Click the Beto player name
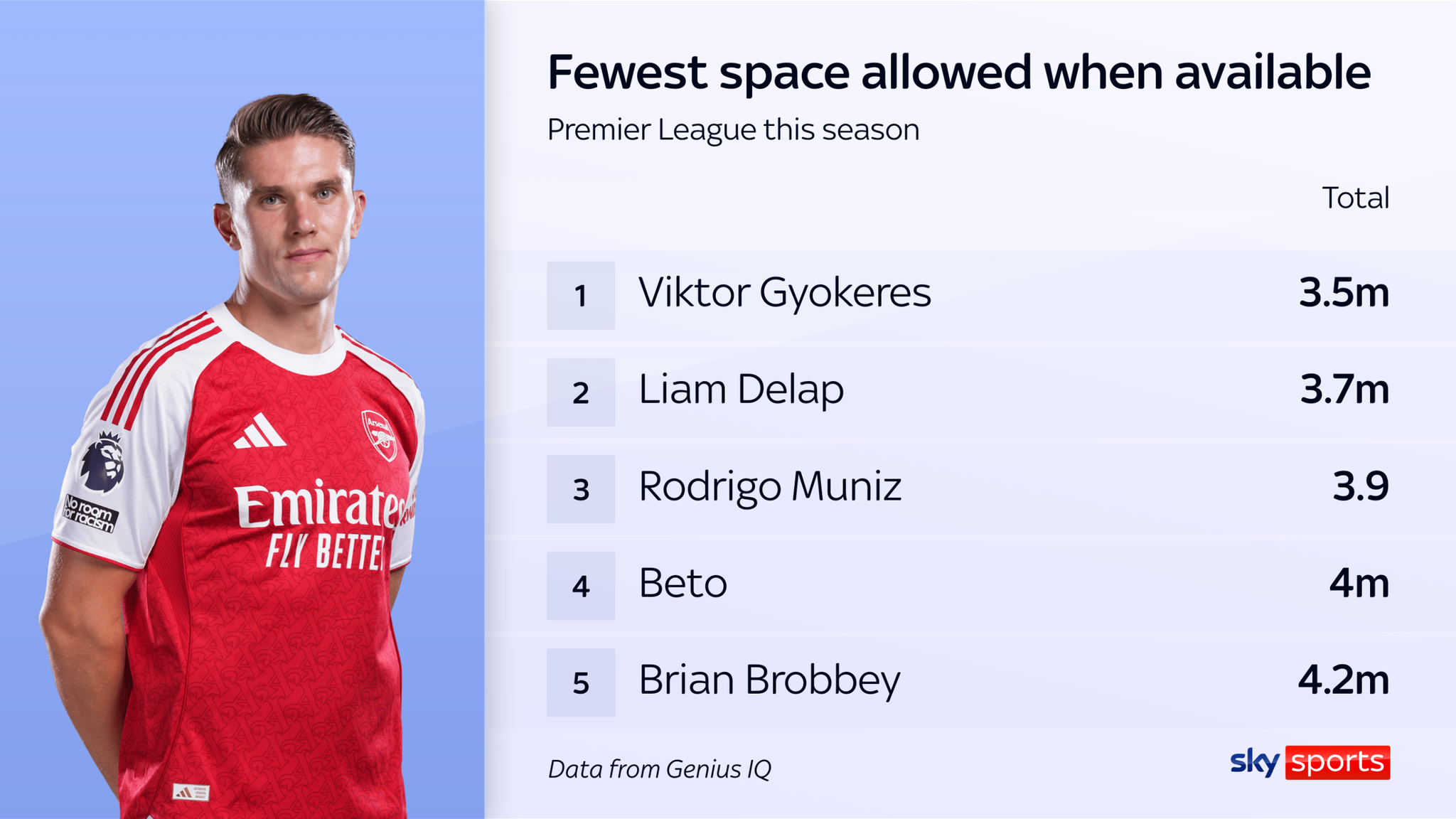This screenshot has width=1456, height=819. [x=682, y=584]
